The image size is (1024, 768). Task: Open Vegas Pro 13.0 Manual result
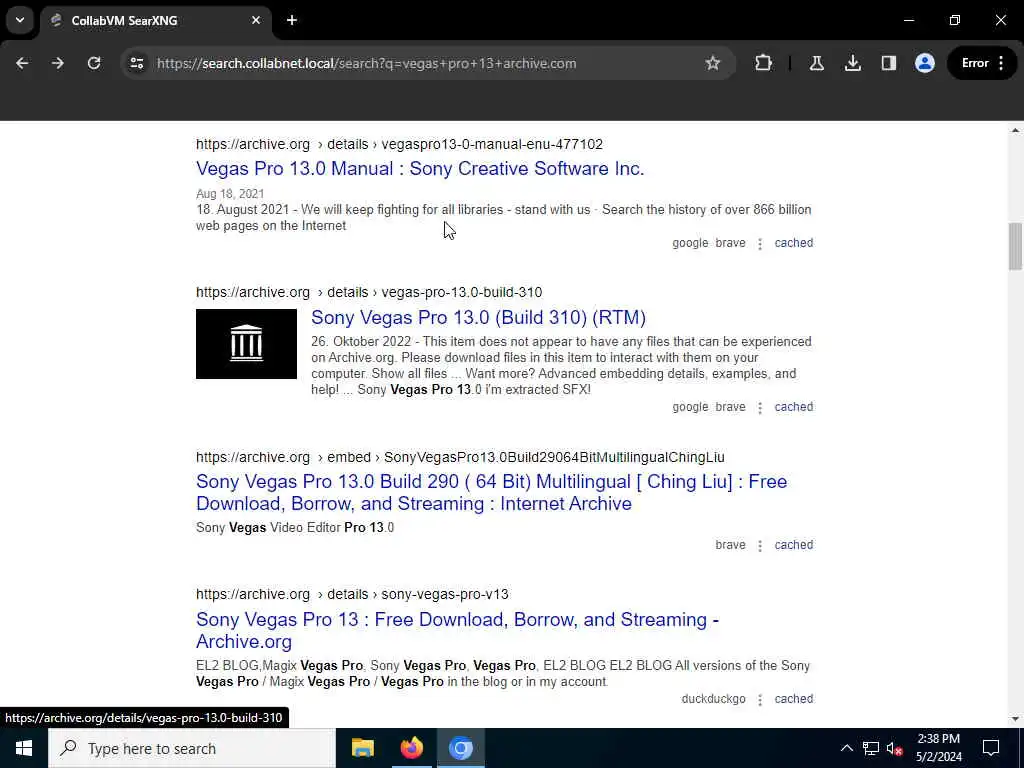tap(420, 168)
